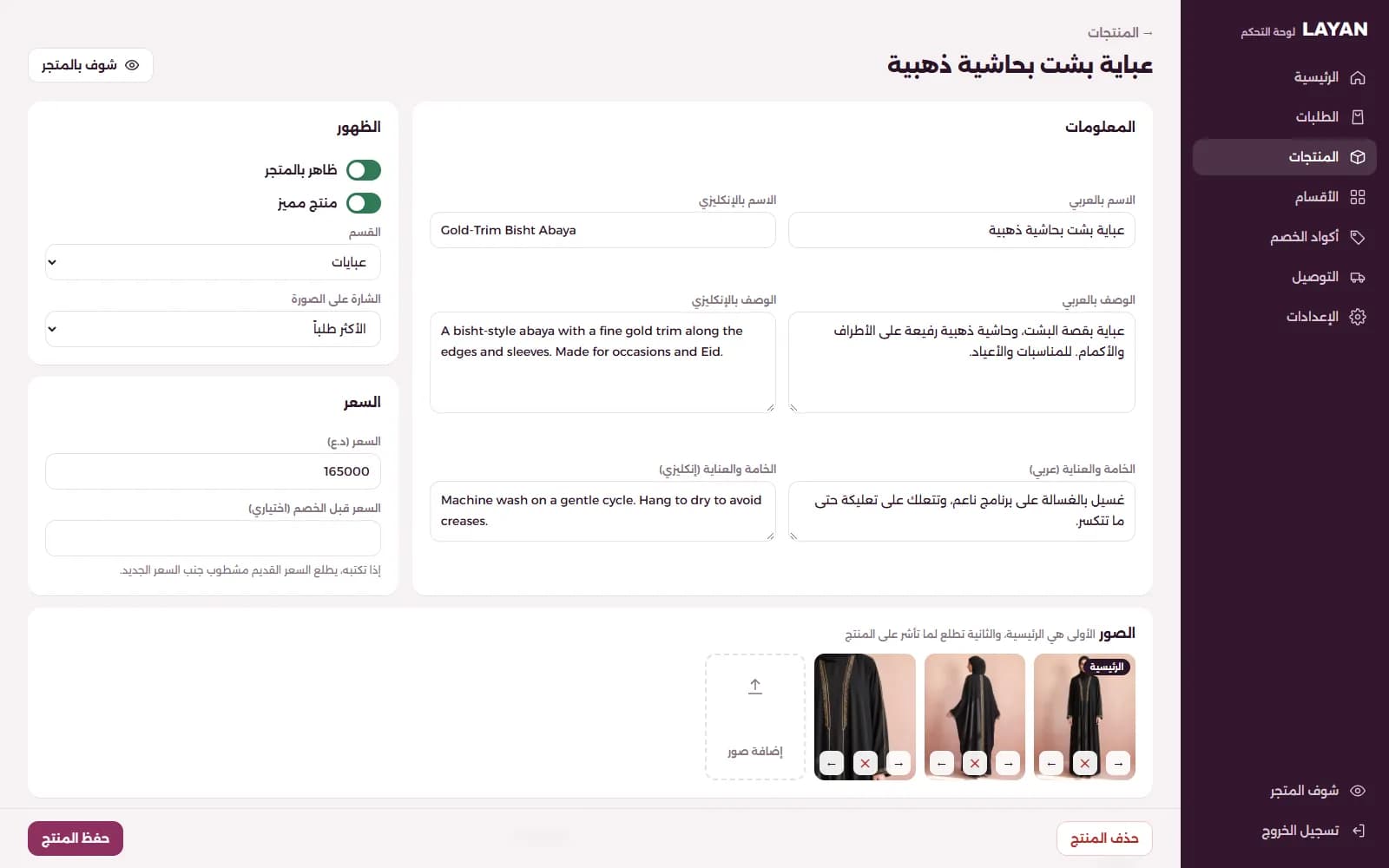The width and height of the screenshot is (1389, 868).
Task: Open أكواد الخصم sidebar menu item
Action: click(x=1285, y=237)
